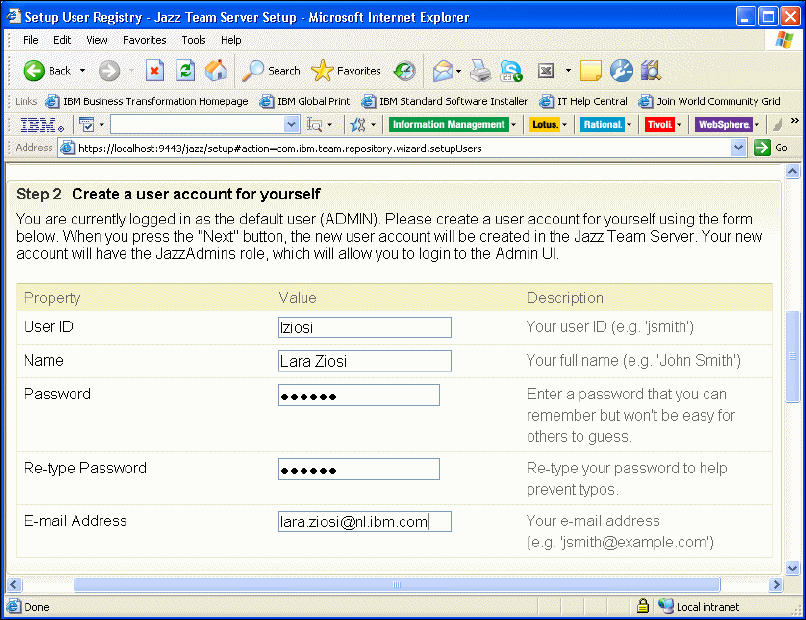Expand the Lotus dropdown
The height and width of the screenshot is (620, 806).
(564, 125)
